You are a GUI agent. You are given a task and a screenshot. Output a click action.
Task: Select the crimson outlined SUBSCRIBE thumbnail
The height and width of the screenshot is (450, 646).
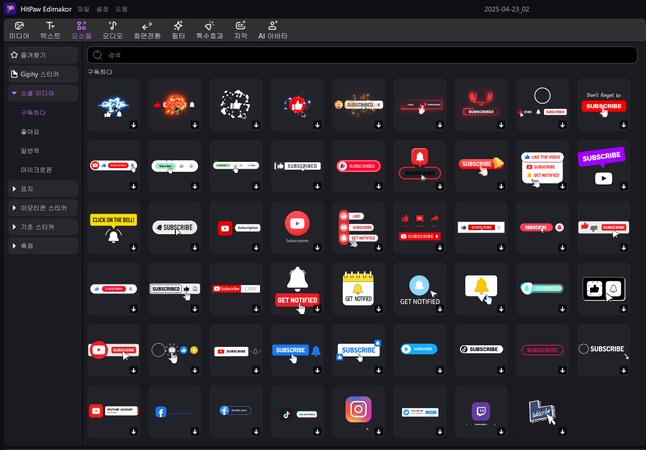tap(542, 349)
